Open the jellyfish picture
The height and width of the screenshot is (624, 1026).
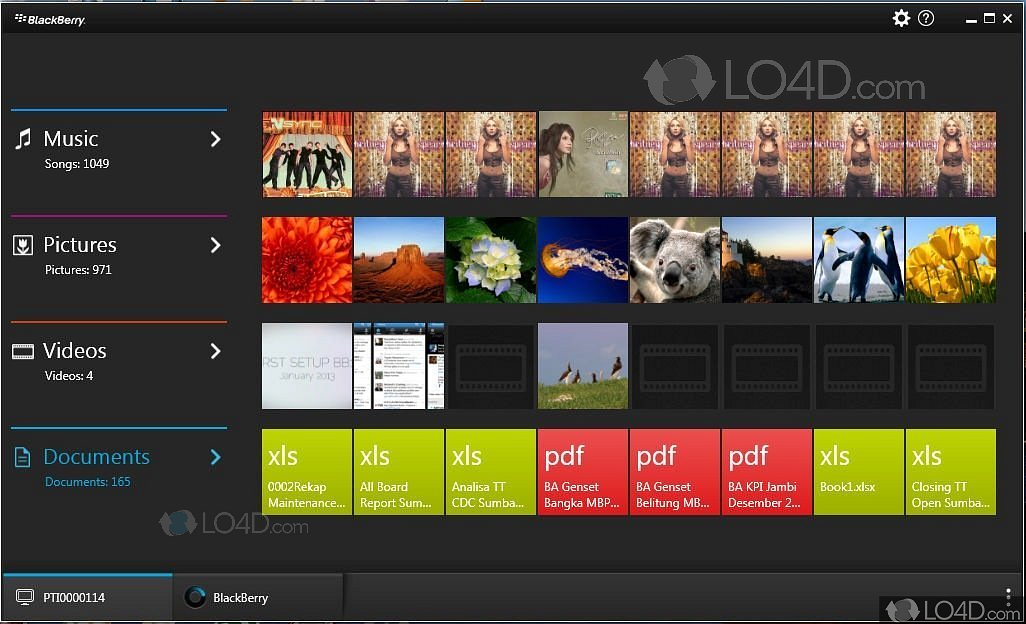pos(583,260)
